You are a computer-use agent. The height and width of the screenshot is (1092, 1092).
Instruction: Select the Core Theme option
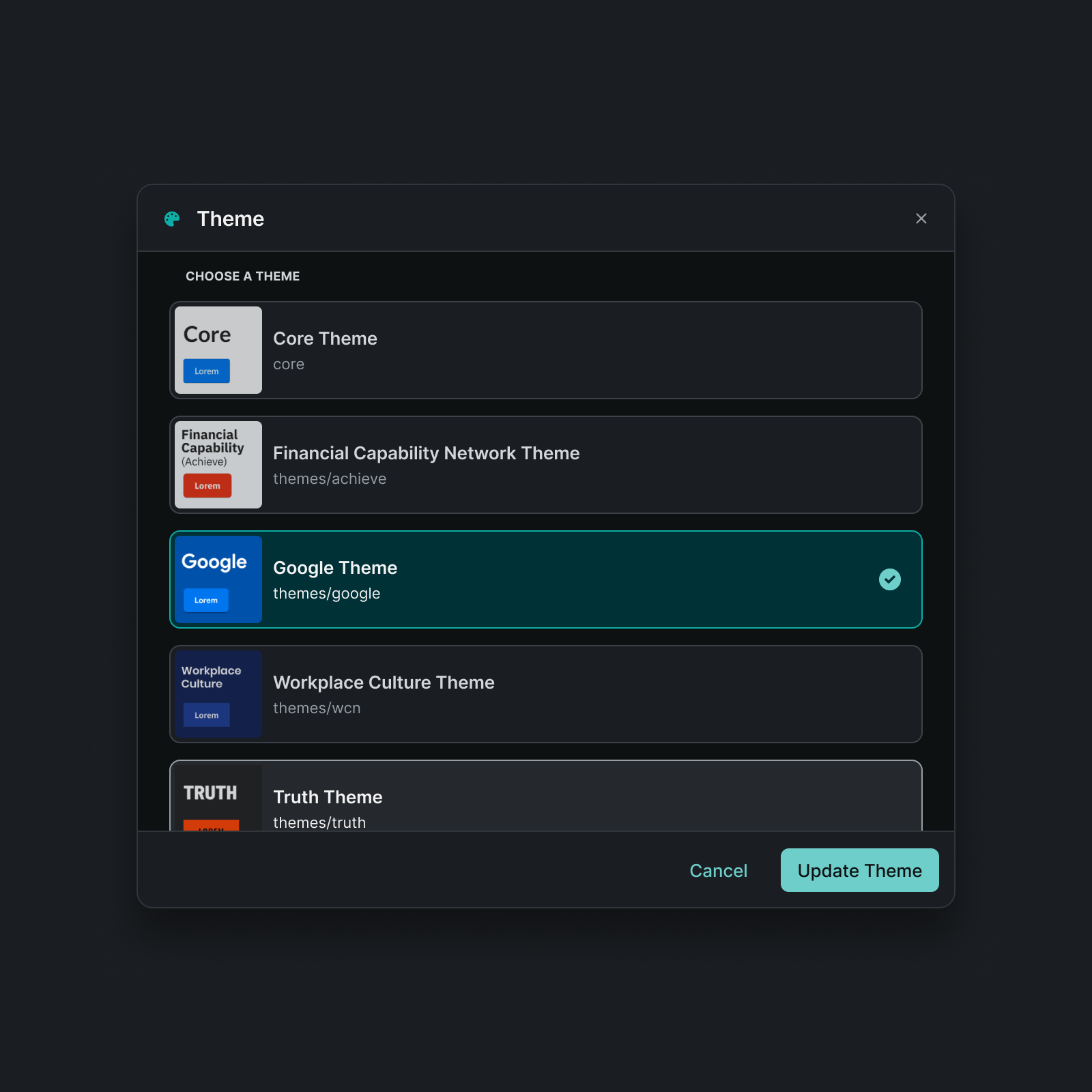tap(546, 350)
